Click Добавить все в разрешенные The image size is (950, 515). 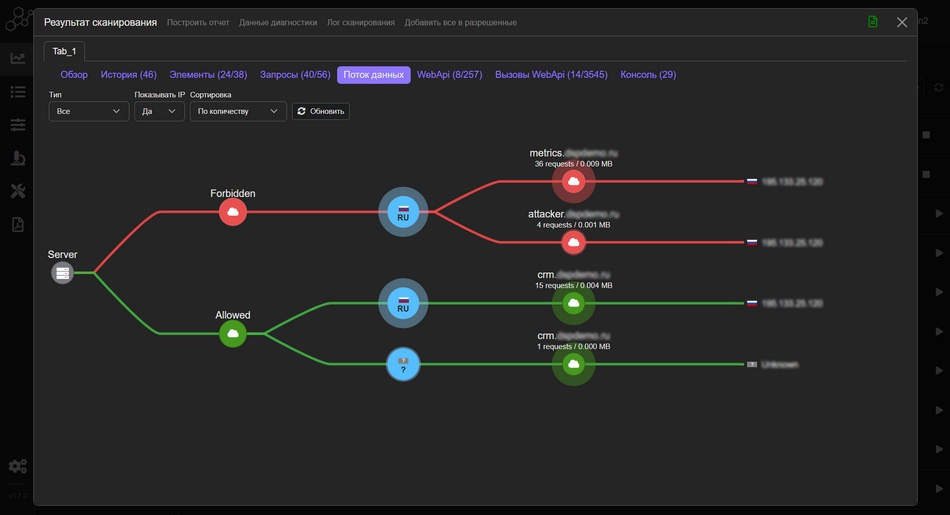[x=460, y=22]
